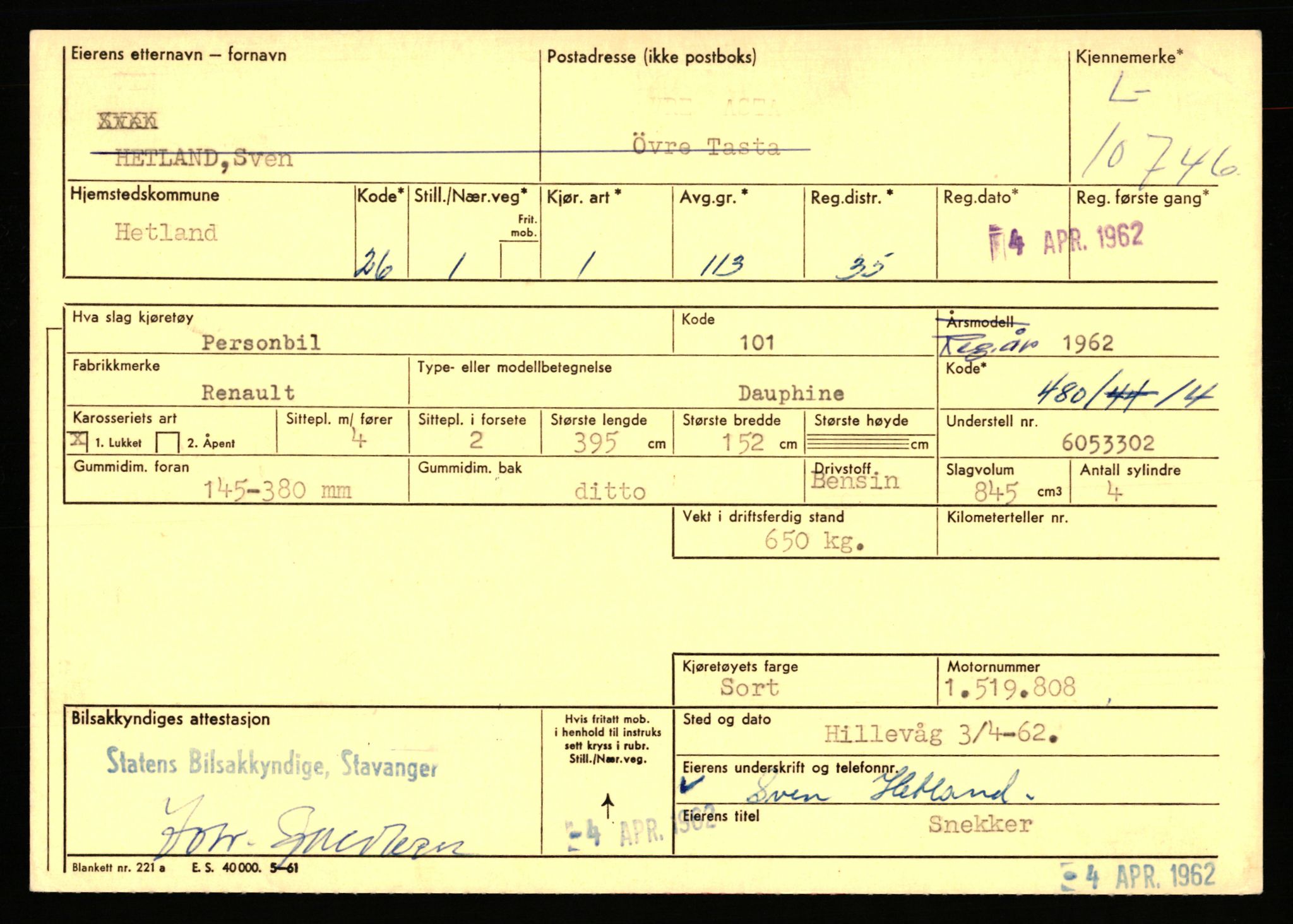Tick the '2. Åpen' checkbox

(167, 442)
